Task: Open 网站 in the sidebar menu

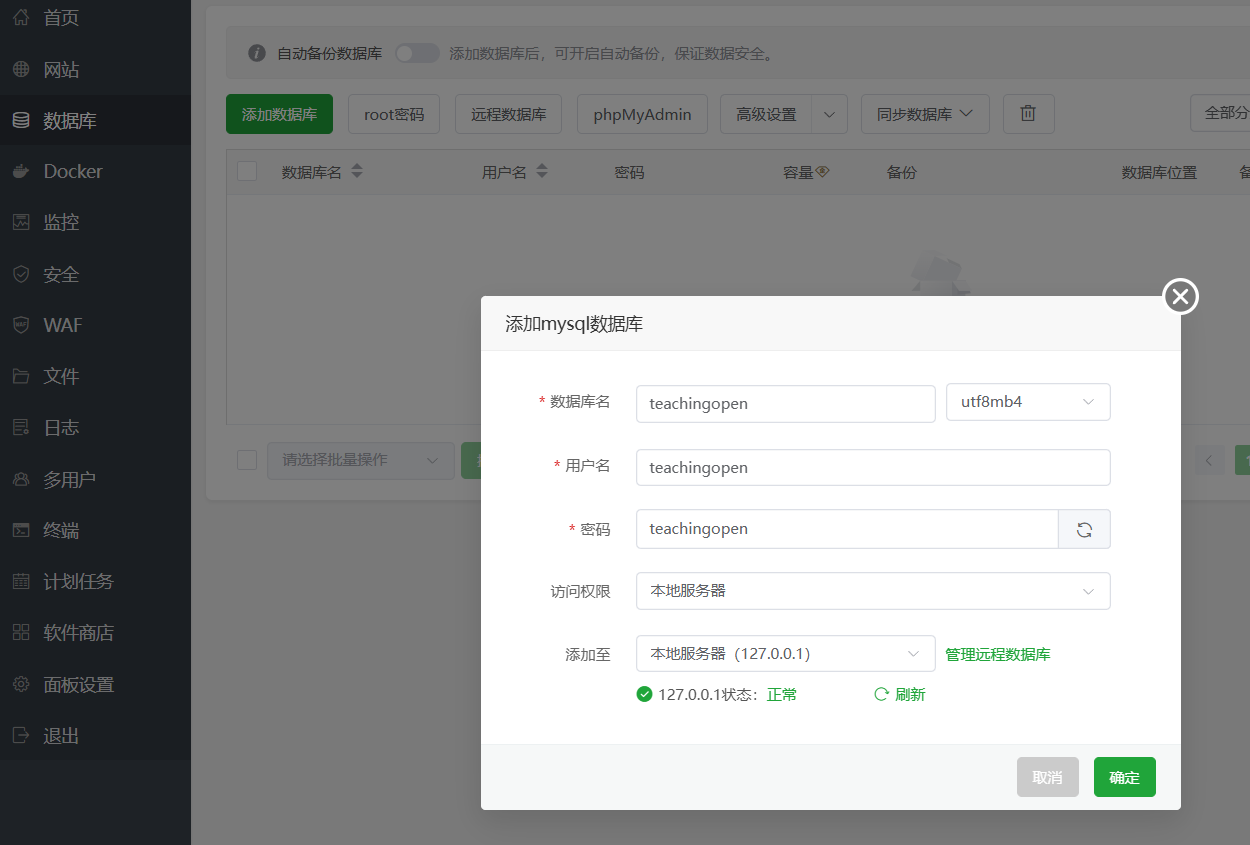Action: 61,70
